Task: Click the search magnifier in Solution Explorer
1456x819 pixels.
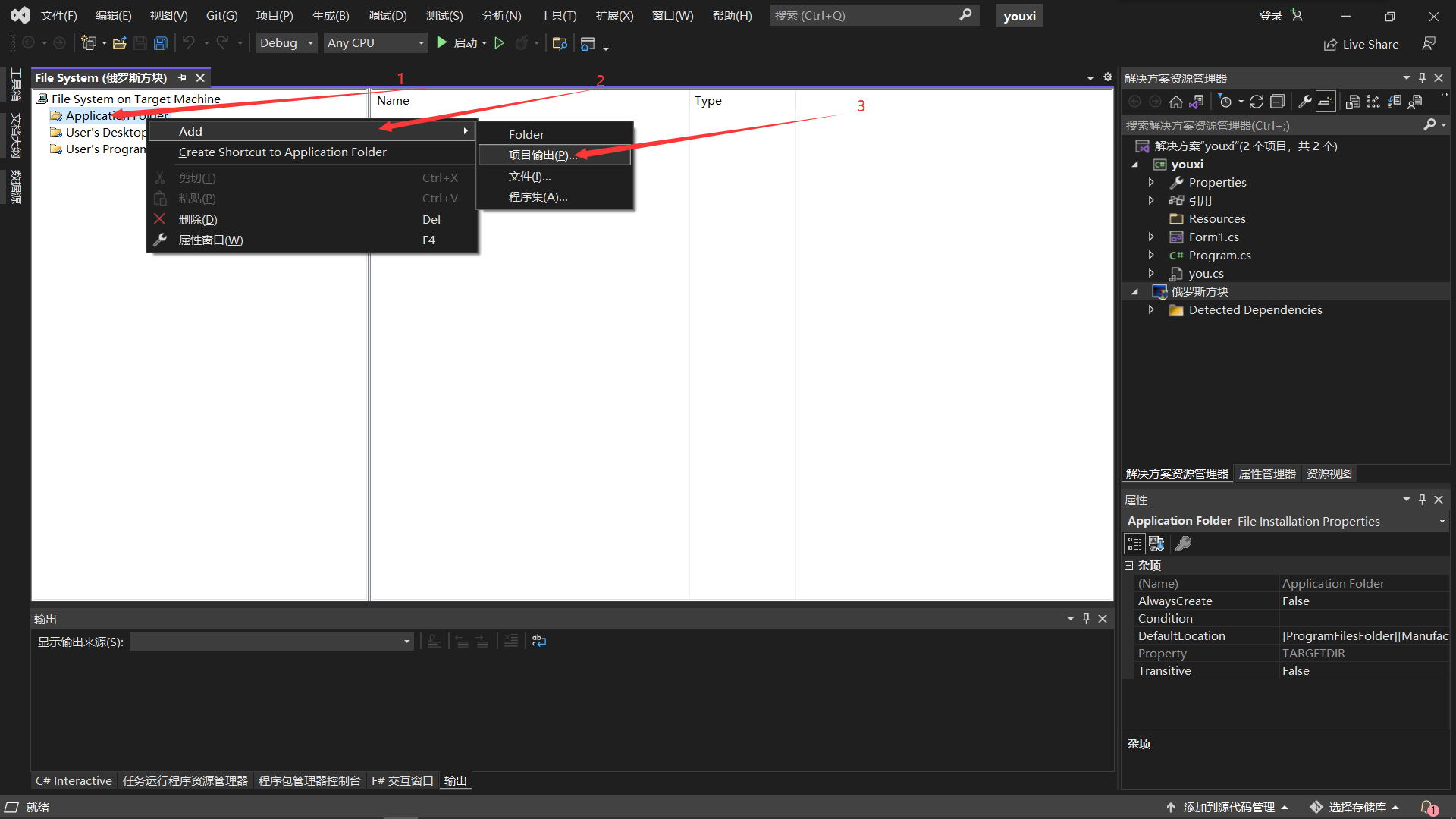Action: pyautogui.click(x=1429, y=124)
